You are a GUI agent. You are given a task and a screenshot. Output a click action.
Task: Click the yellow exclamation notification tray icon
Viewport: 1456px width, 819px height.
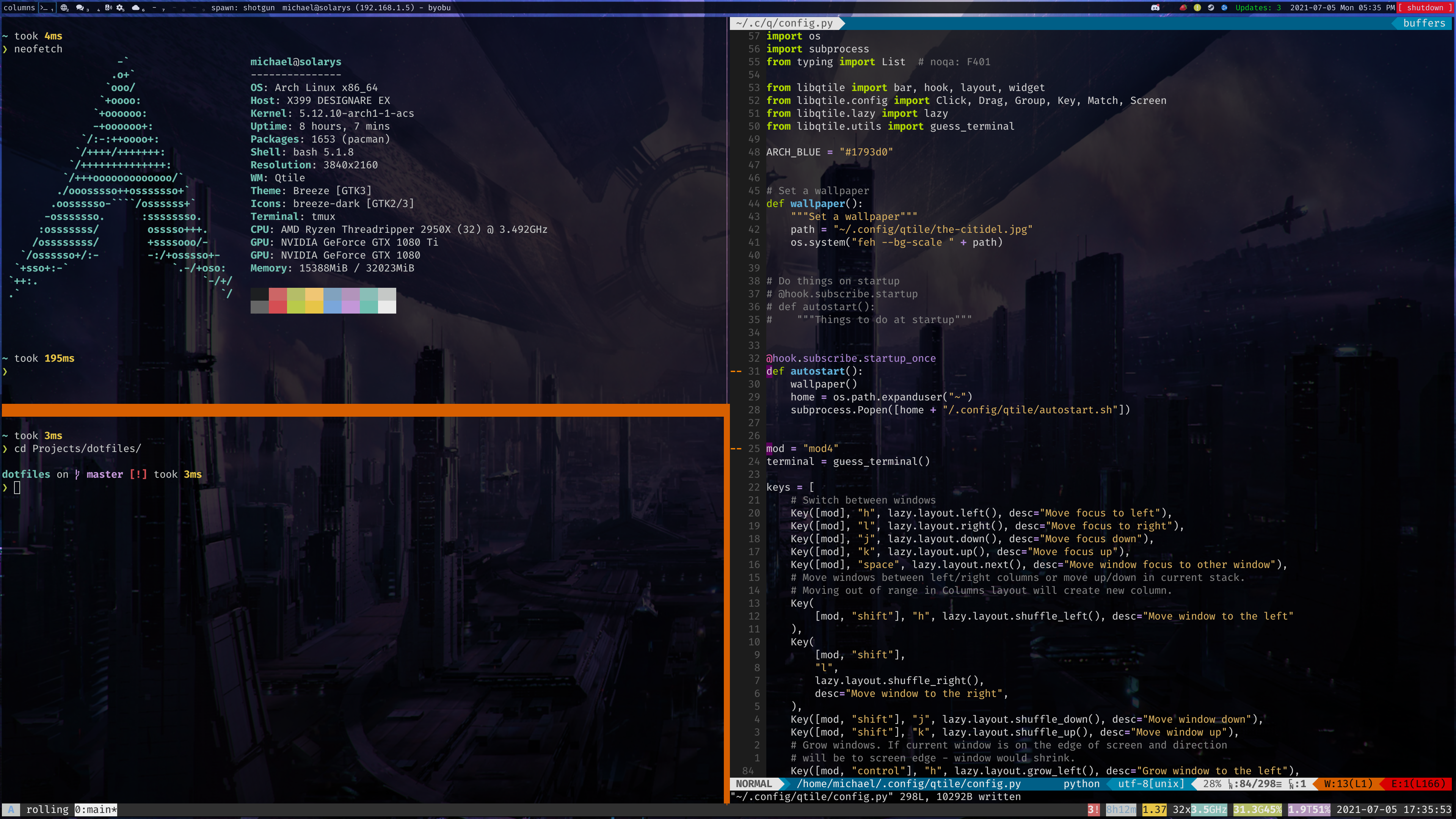click(x=1197, y=8)
